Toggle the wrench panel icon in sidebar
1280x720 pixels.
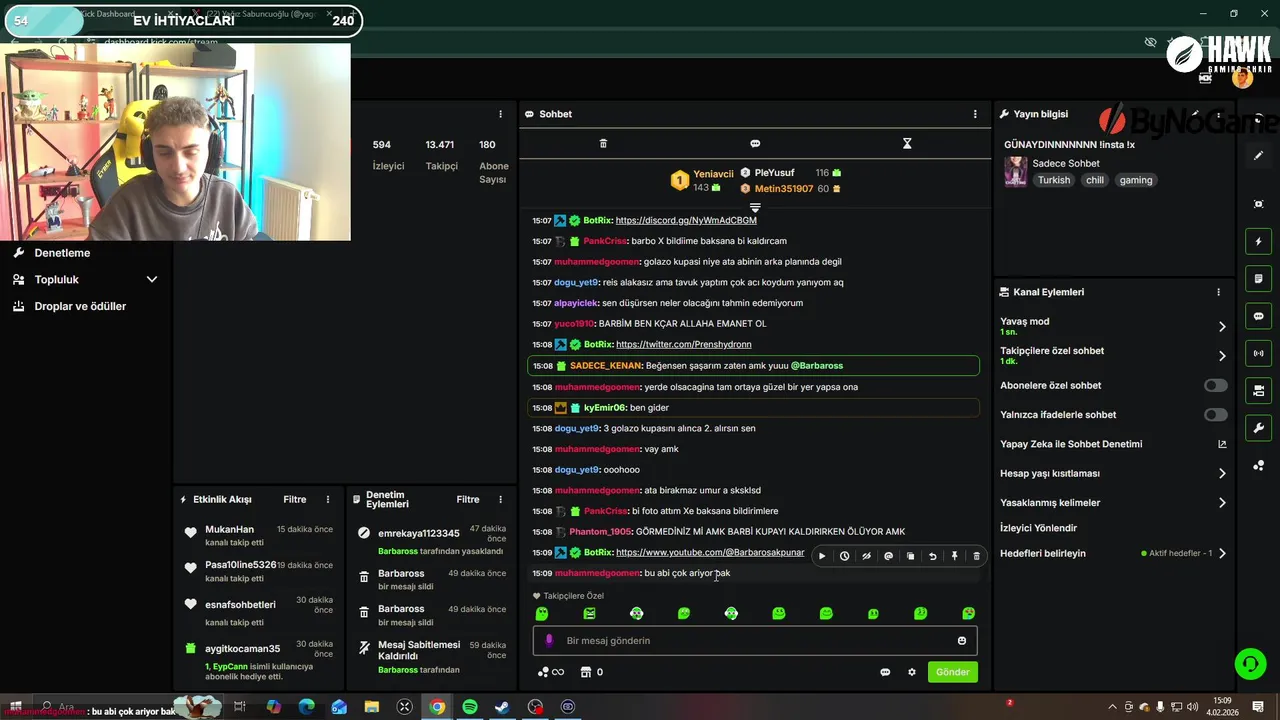tap(1258, 428)
